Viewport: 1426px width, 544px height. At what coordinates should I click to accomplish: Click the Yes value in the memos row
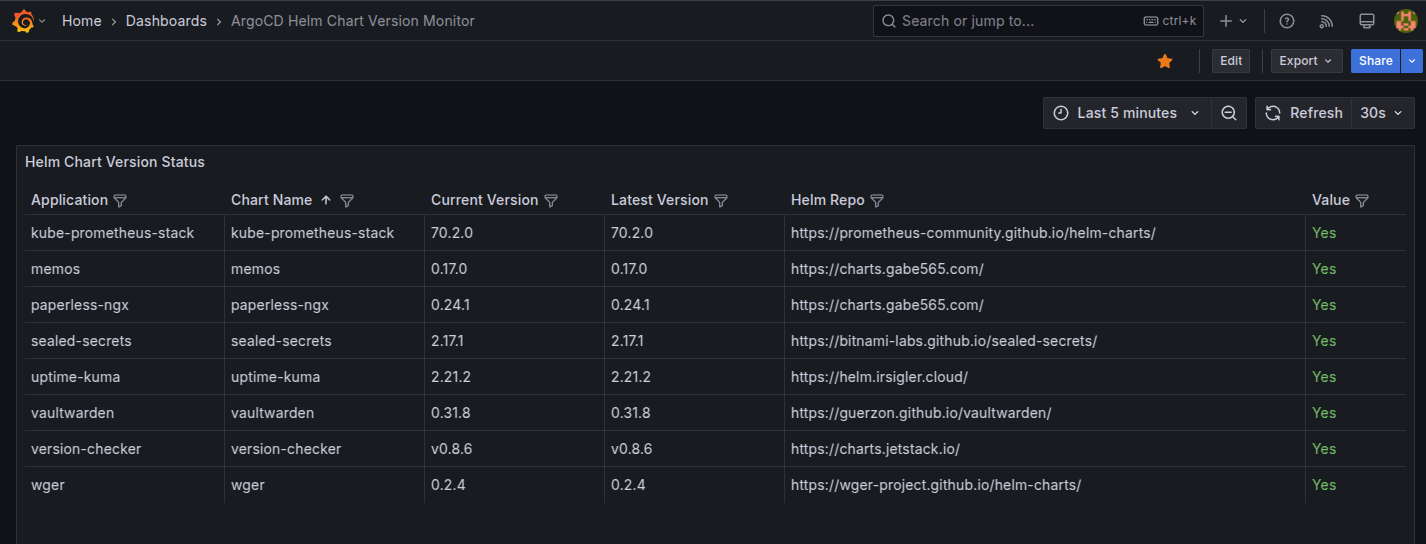[1324, 269]
